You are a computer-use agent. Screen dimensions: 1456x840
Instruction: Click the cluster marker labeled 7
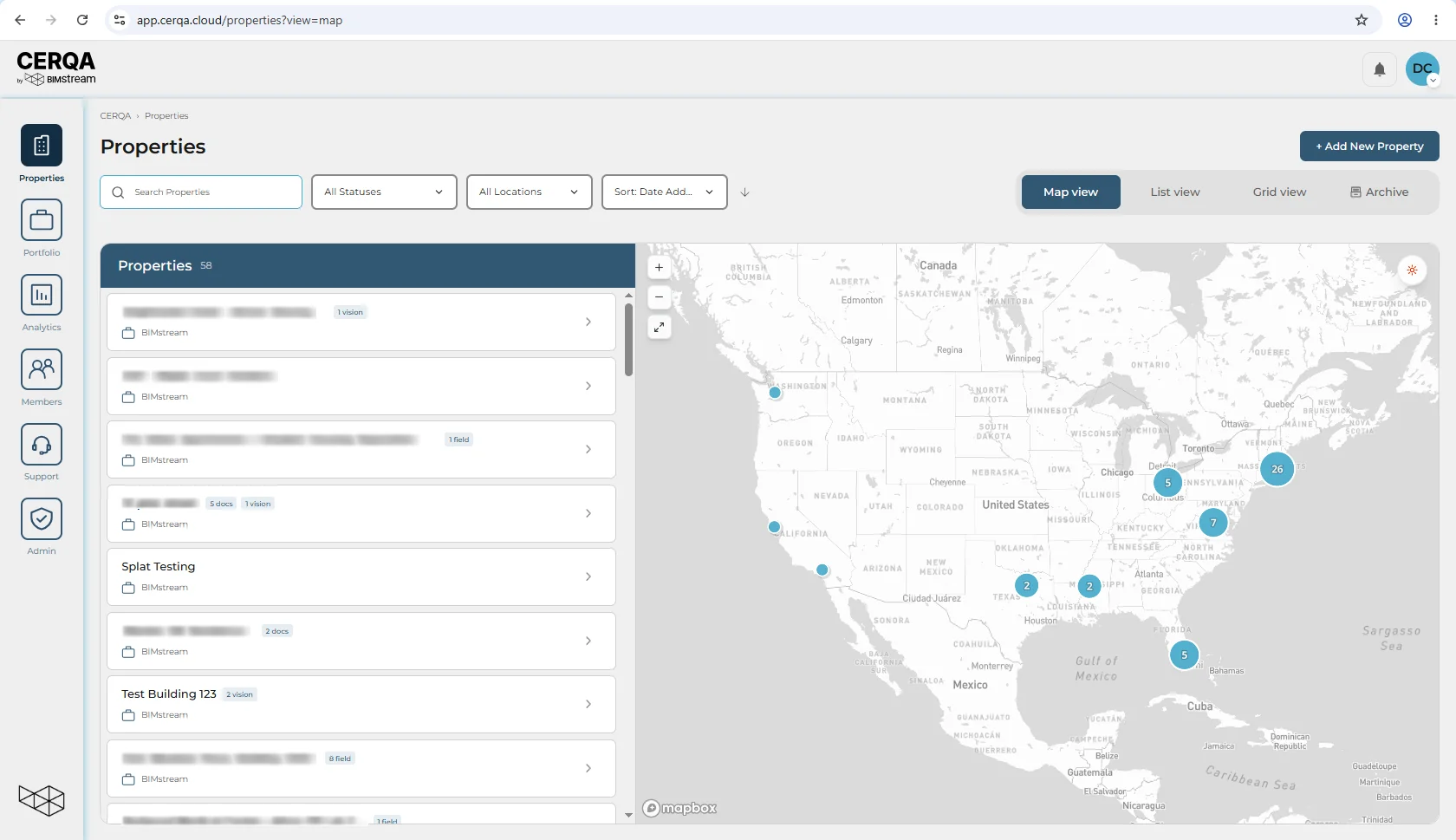coord(1213,523)
